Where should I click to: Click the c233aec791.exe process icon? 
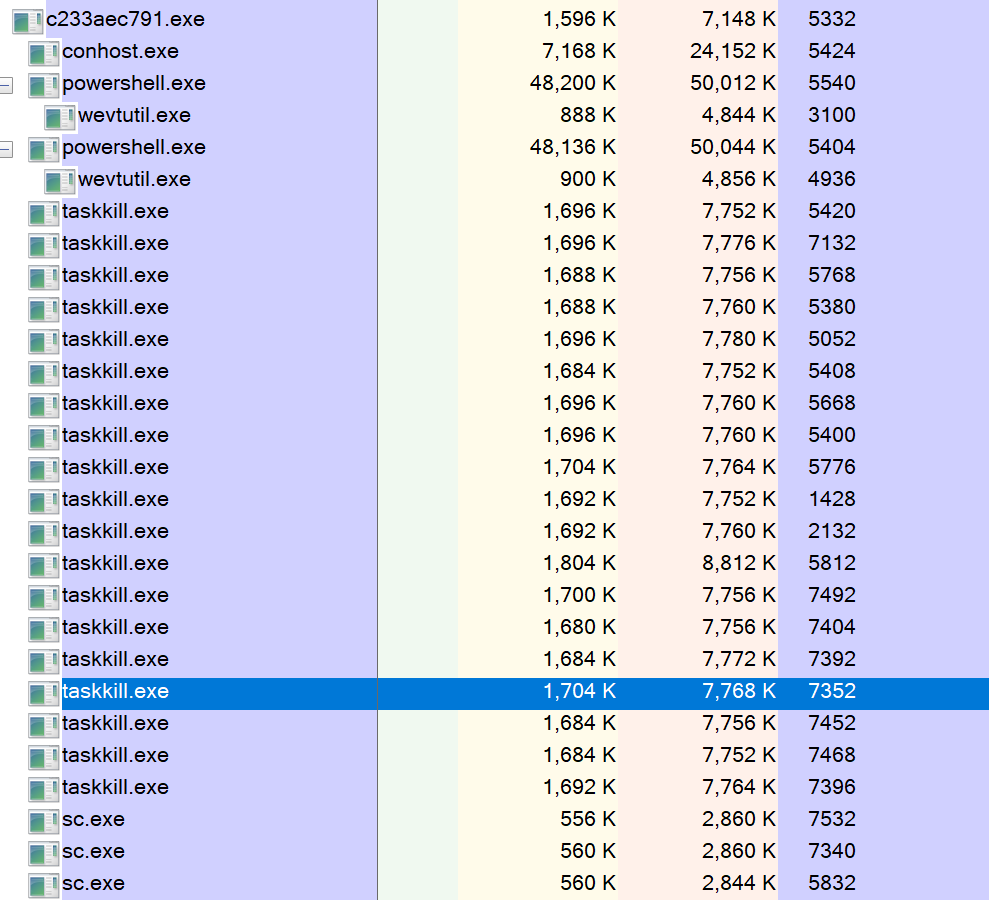click(26, 18)
